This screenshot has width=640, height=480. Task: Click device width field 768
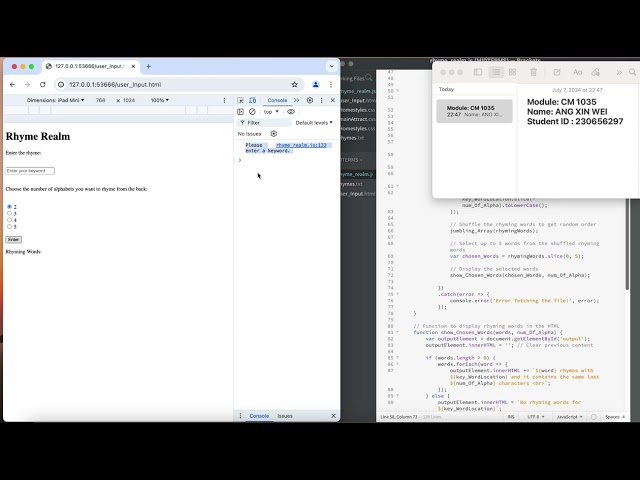pos(100,100)
